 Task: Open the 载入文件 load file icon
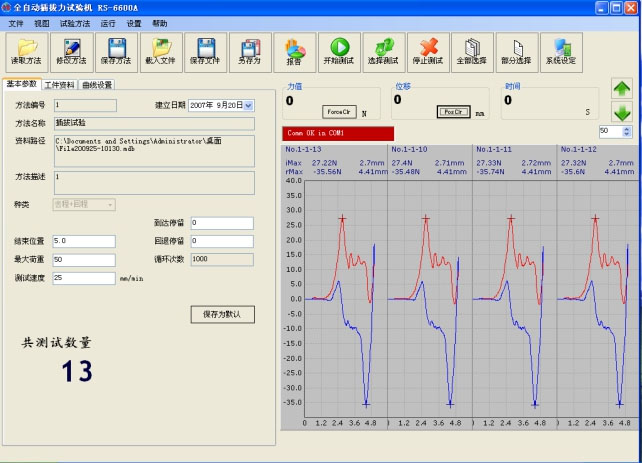[160, 48]
